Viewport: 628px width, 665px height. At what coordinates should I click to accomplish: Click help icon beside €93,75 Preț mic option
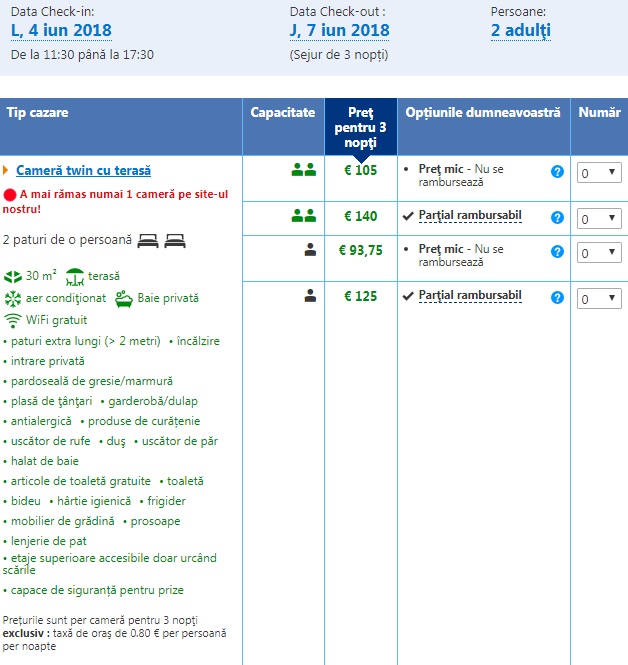[557, 251]
